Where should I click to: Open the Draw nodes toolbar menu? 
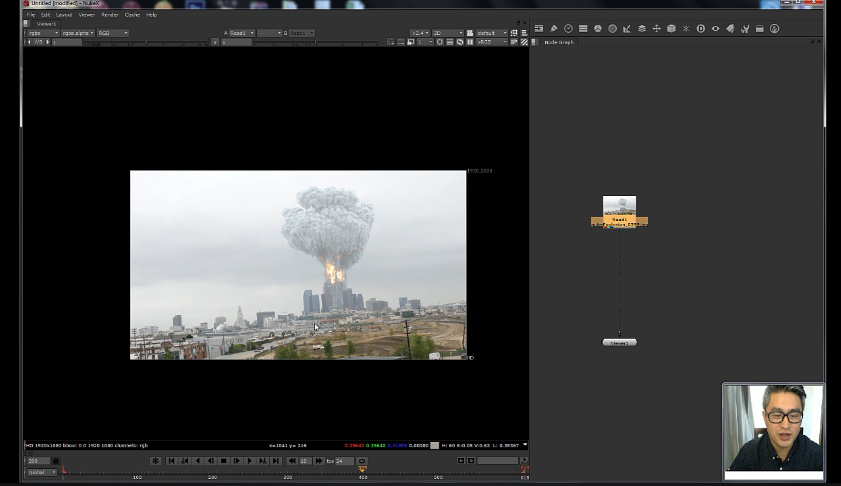click(x=554, y=29)
